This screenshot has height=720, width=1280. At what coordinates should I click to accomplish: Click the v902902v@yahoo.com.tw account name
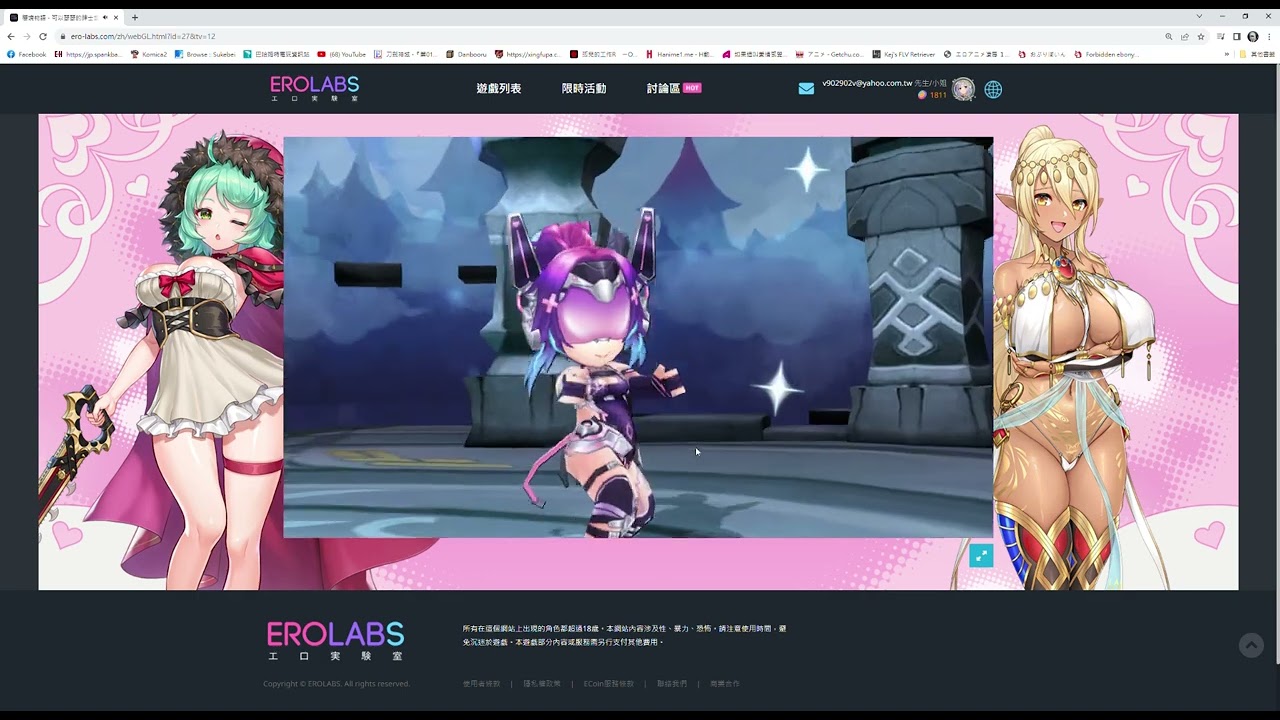pyautogui.click(x=867, y=84)
